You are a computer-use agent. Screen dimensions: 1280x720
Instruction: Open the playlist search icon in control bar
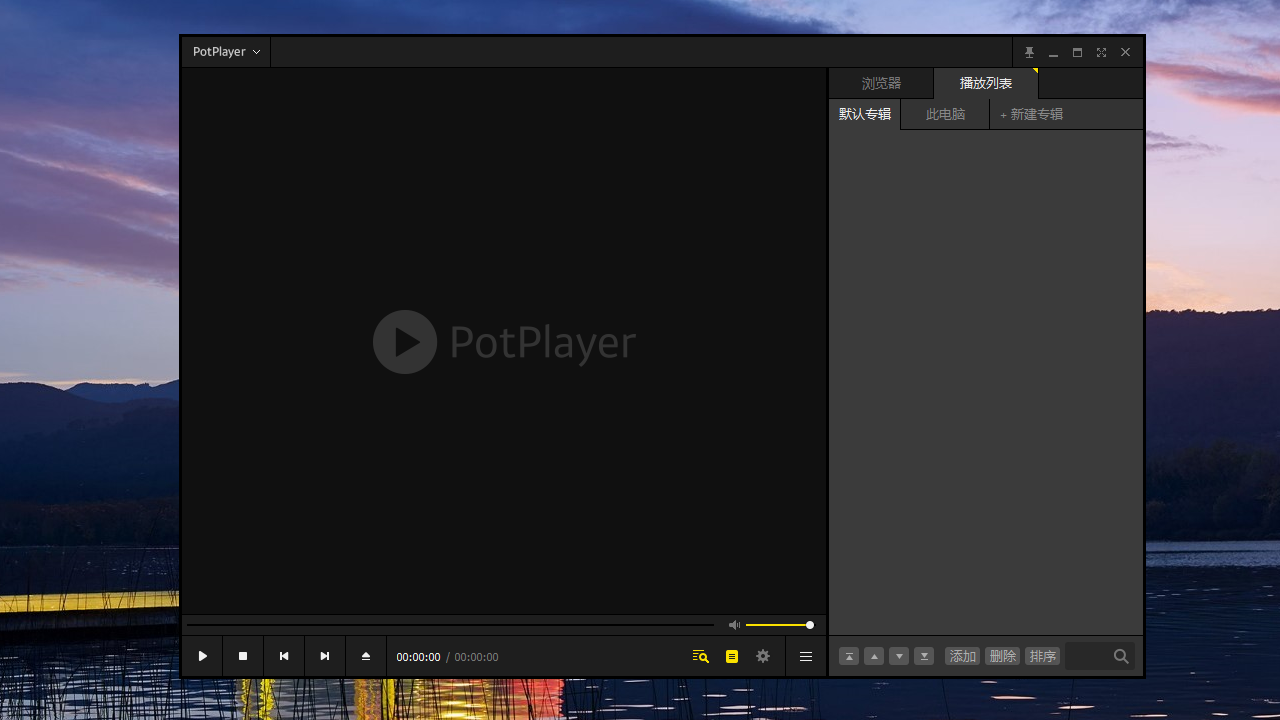[700, 657]
